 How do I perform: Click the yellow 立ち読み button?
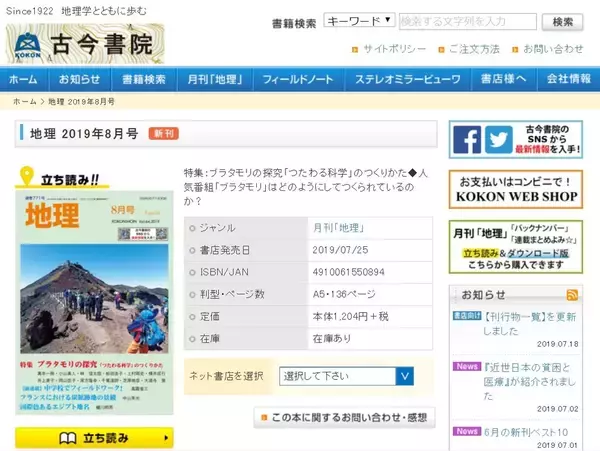click(x=94, y=438)
